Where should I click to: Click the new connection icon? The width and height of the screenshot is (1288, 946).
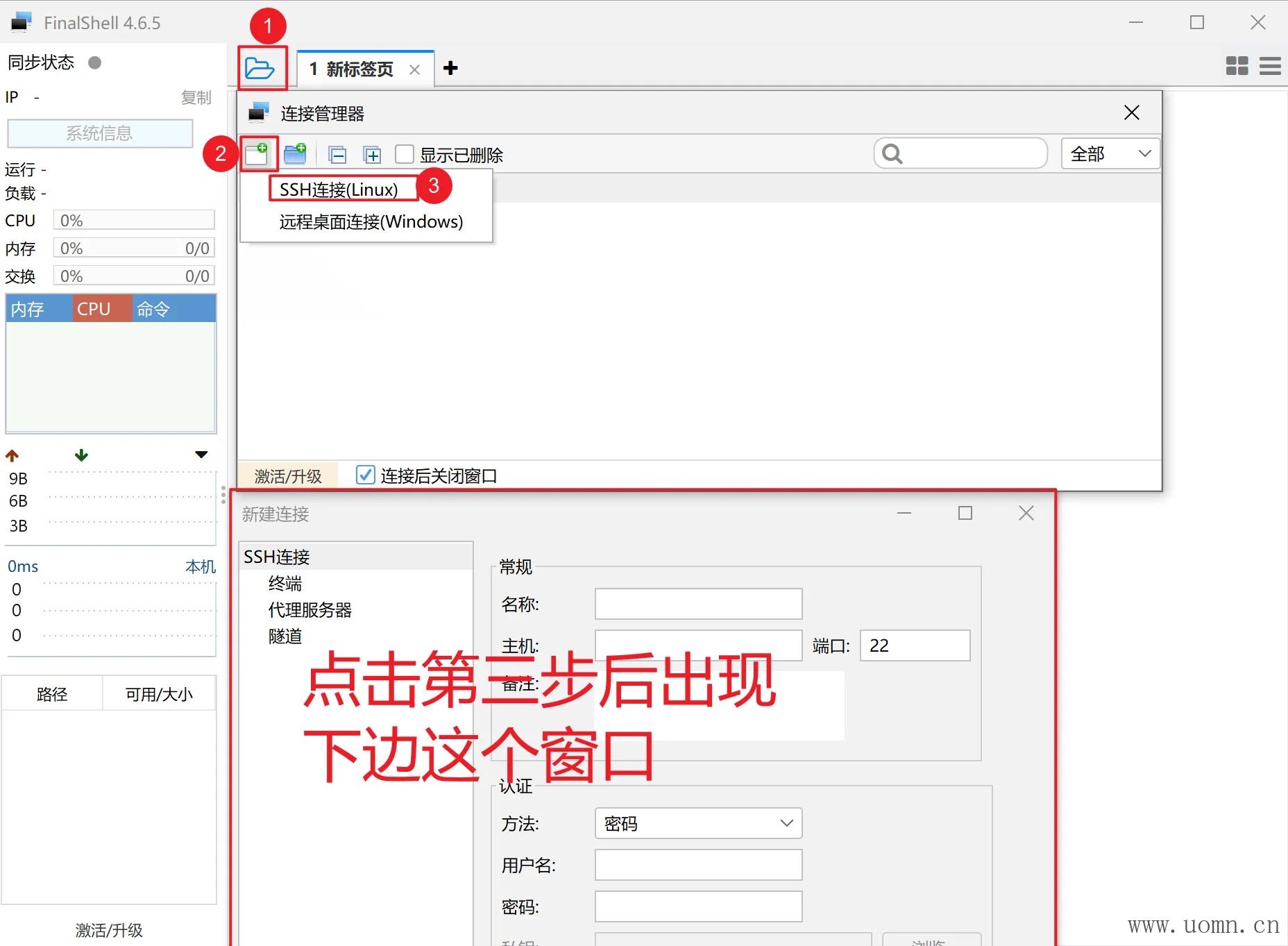pyautogui.click(x=257, y=154)
